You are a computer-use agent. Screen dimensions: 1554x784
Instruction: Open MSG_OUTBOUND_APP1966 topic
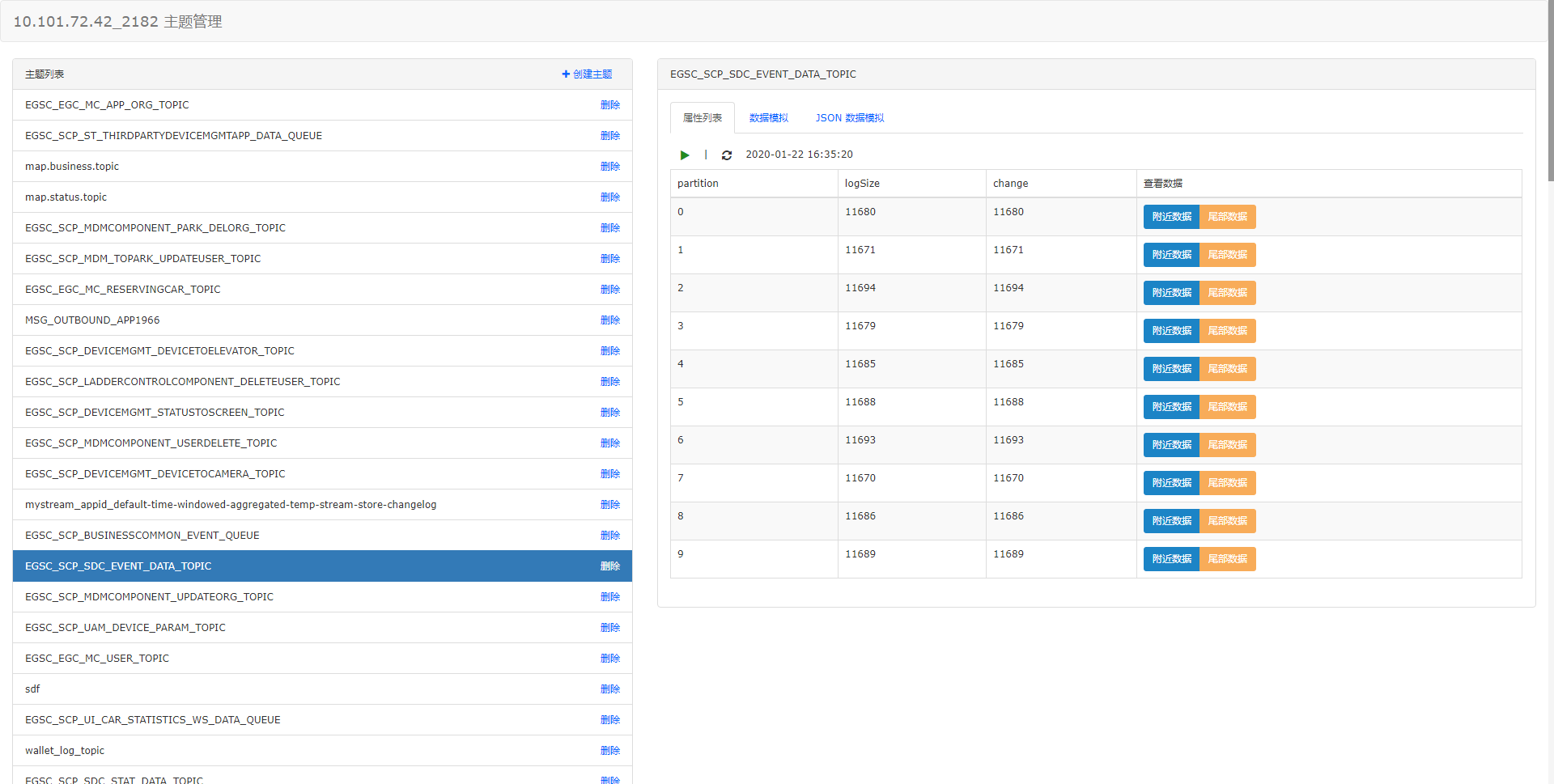pyautogui.click(x=322, y=320)
